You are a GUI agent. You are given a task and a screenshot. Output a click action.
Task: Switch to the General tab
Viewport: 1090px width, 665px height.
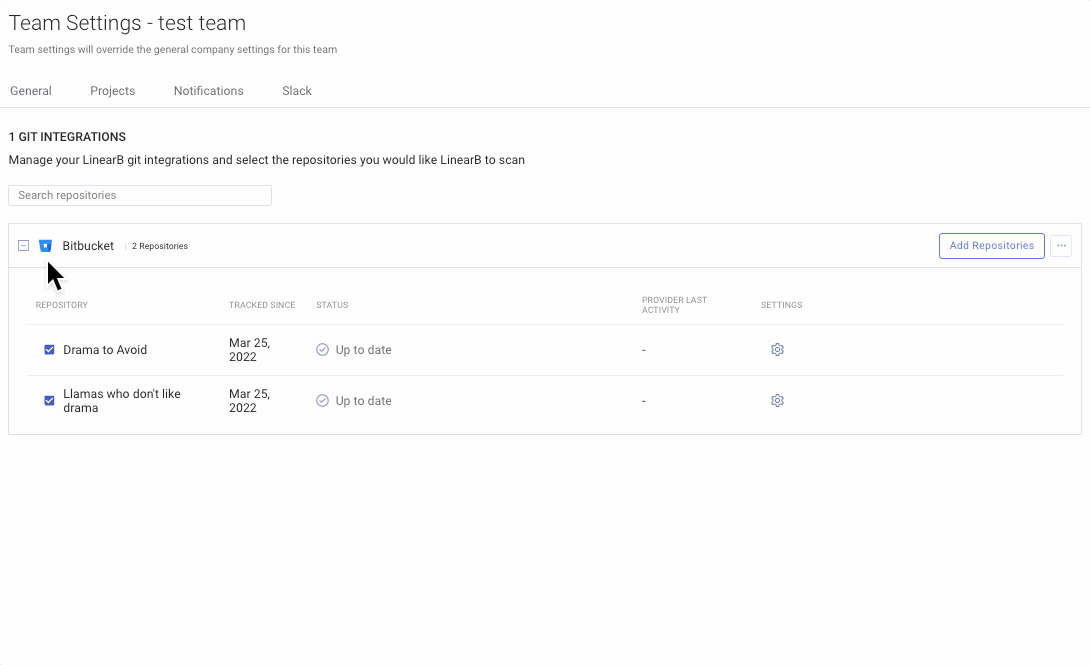(x=31, y=91)
